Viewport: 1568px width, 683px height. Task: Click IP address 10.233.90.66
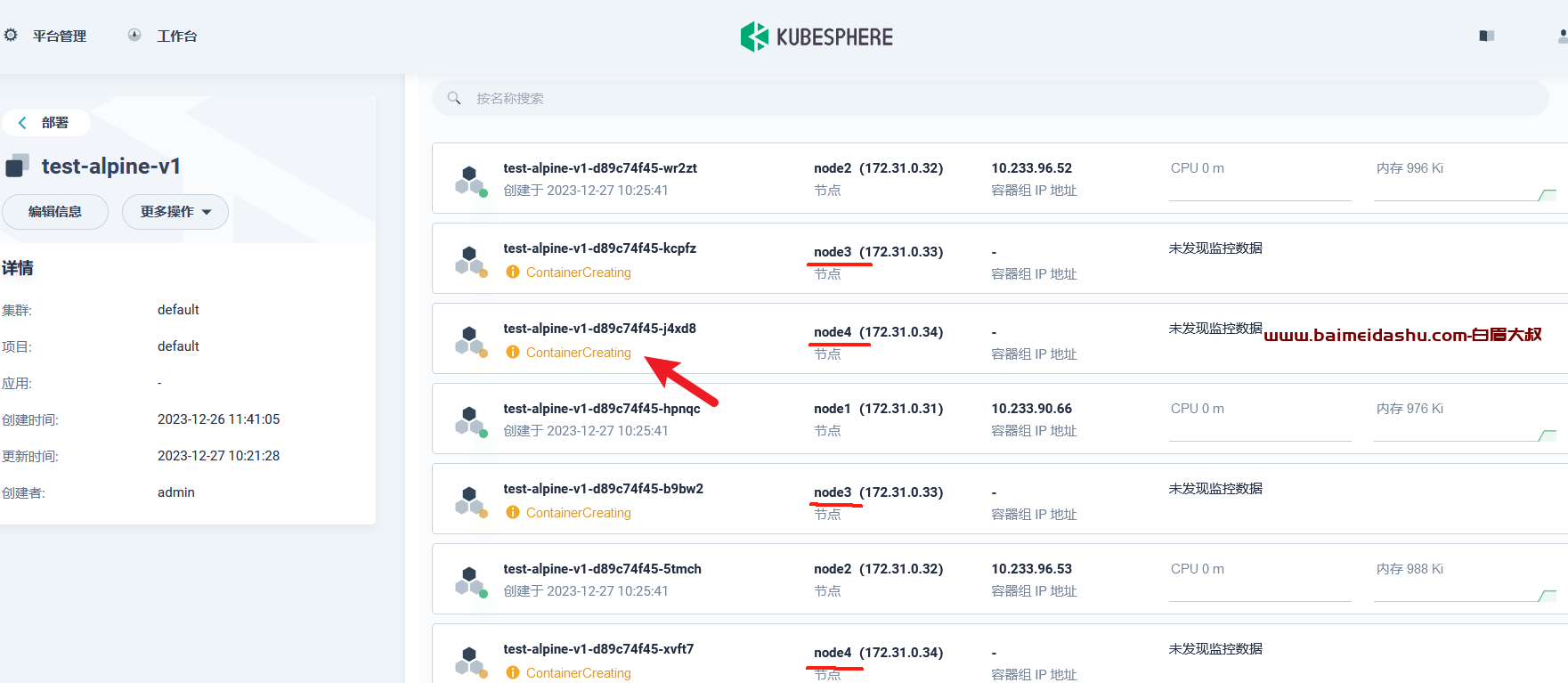coord(1032,409)
